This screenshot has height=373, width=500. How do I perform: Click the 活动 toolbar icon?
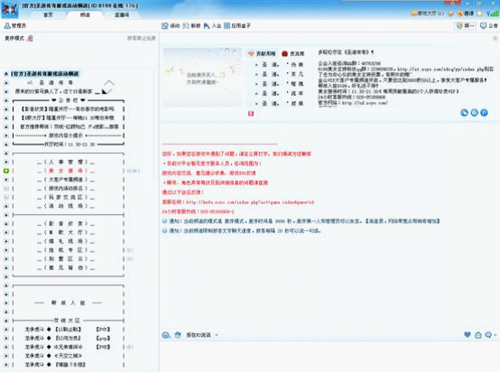click(165, 26)
